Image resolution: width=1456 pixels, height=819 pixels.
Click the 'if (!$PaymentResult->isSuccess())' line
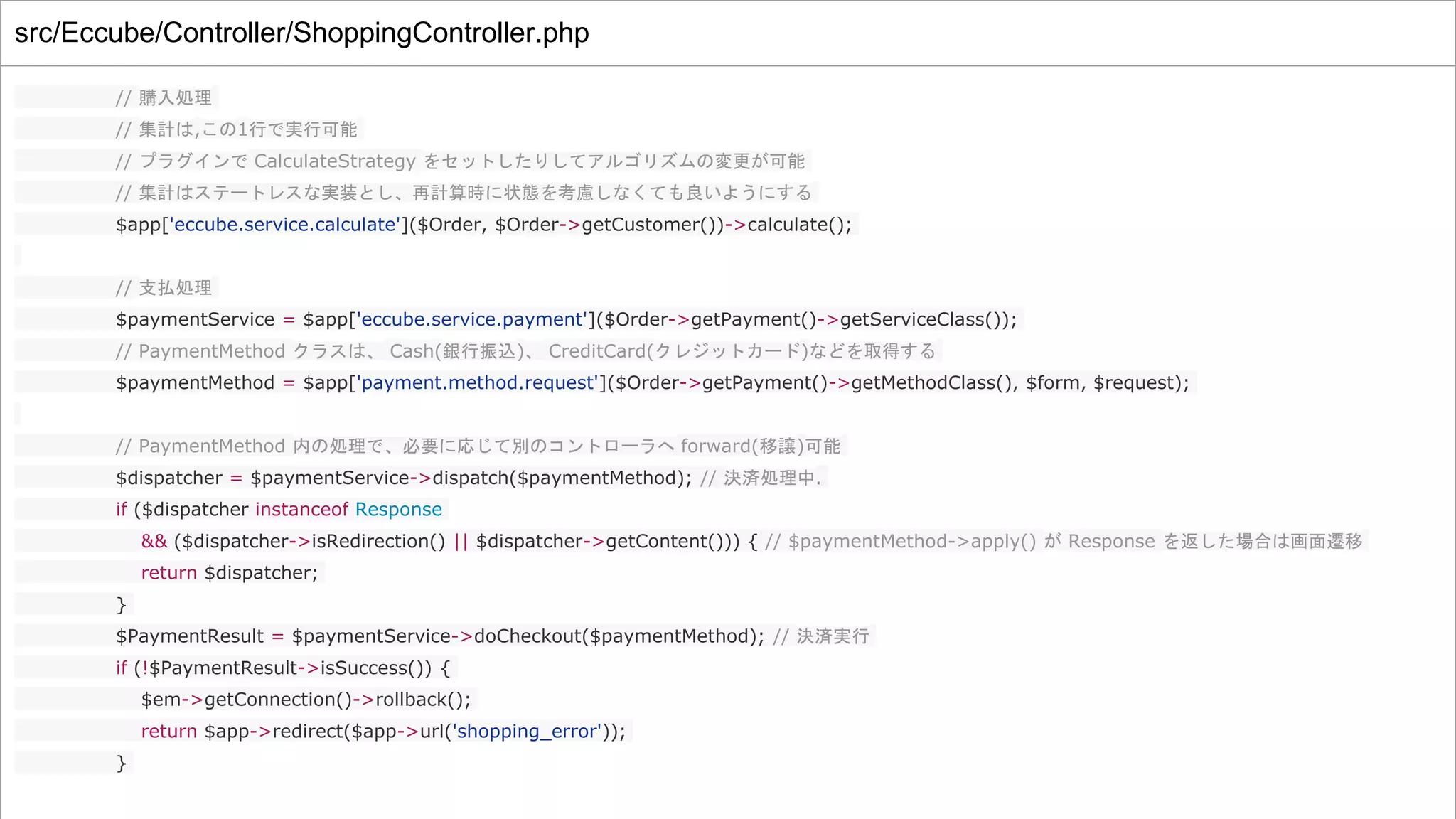tap(283, 668)
